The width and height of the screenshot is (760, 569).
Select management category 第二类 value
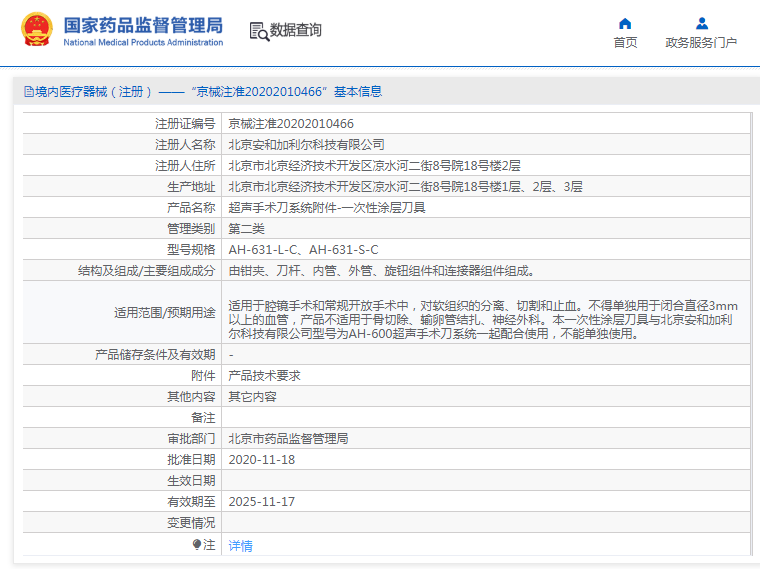pyautogui.click(x=246, y=229)
